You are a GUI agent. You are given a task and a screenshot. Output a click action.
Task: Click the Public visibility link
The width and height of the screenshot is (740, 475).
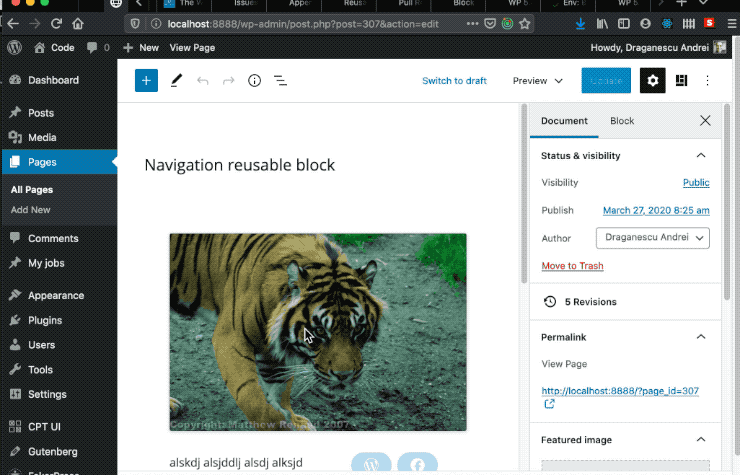(x=696, y=183)
